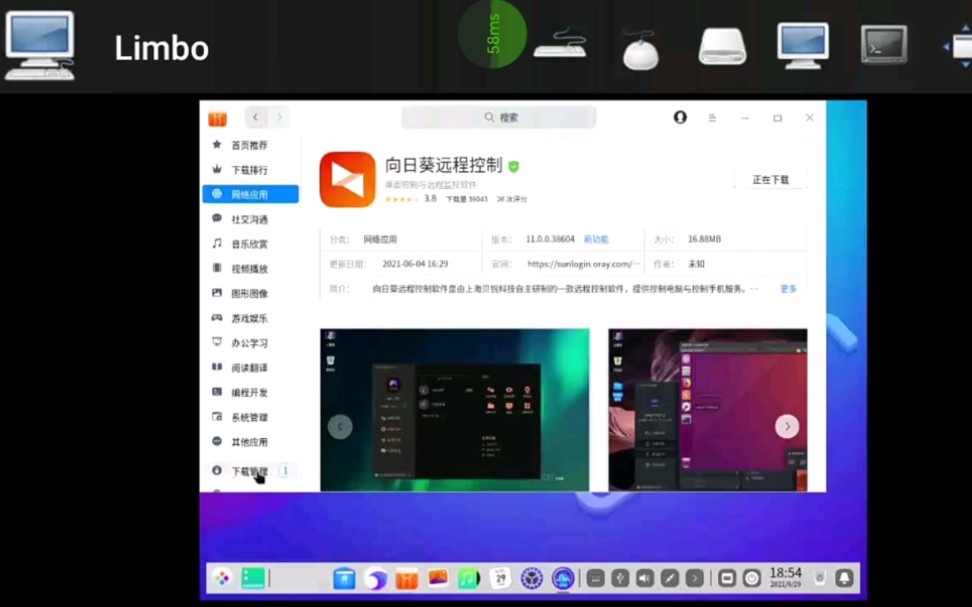
Task: Open the Control Center from the dock
Action: 530,578
